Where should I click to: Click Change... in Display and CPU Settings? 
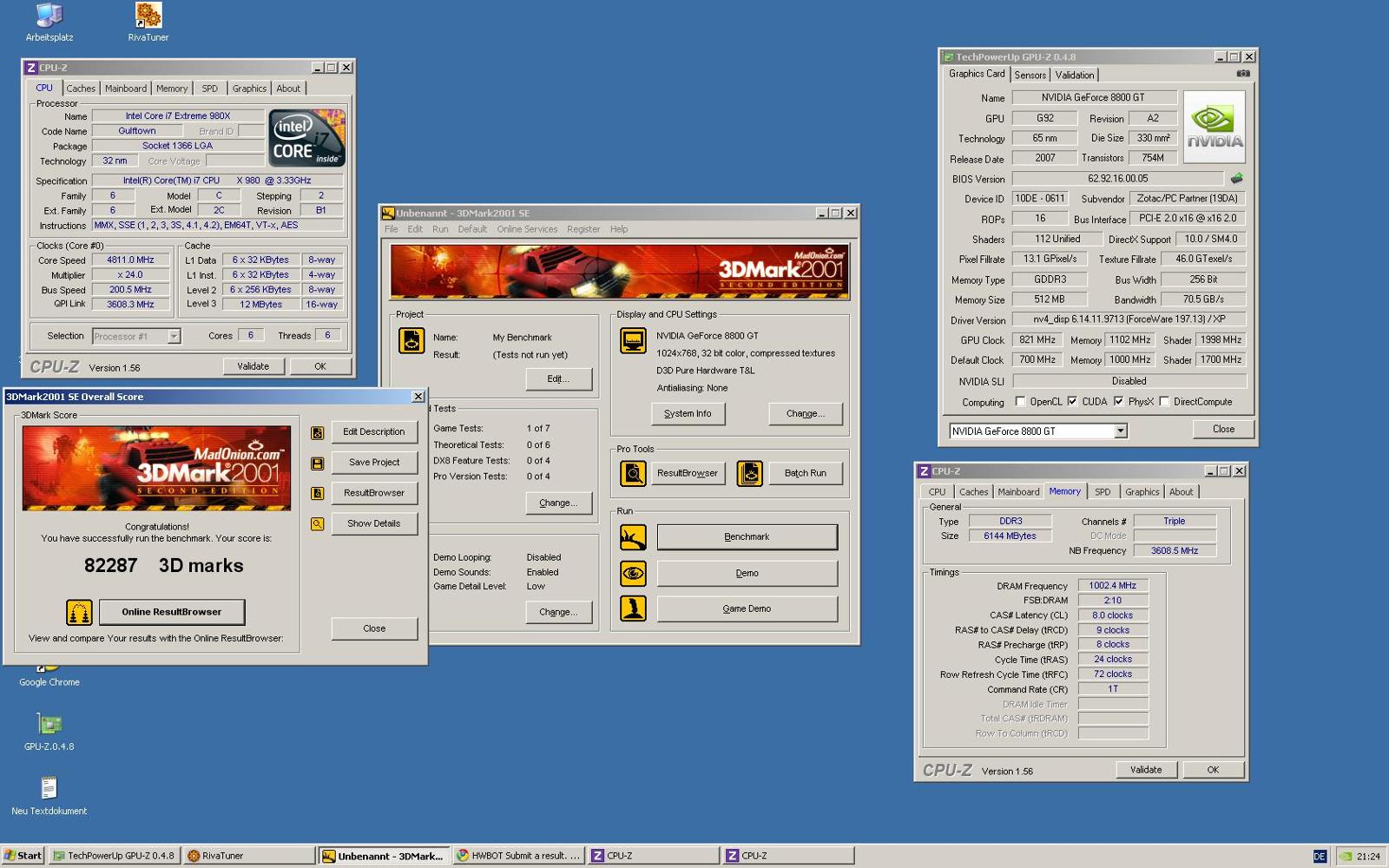(806, 414)
